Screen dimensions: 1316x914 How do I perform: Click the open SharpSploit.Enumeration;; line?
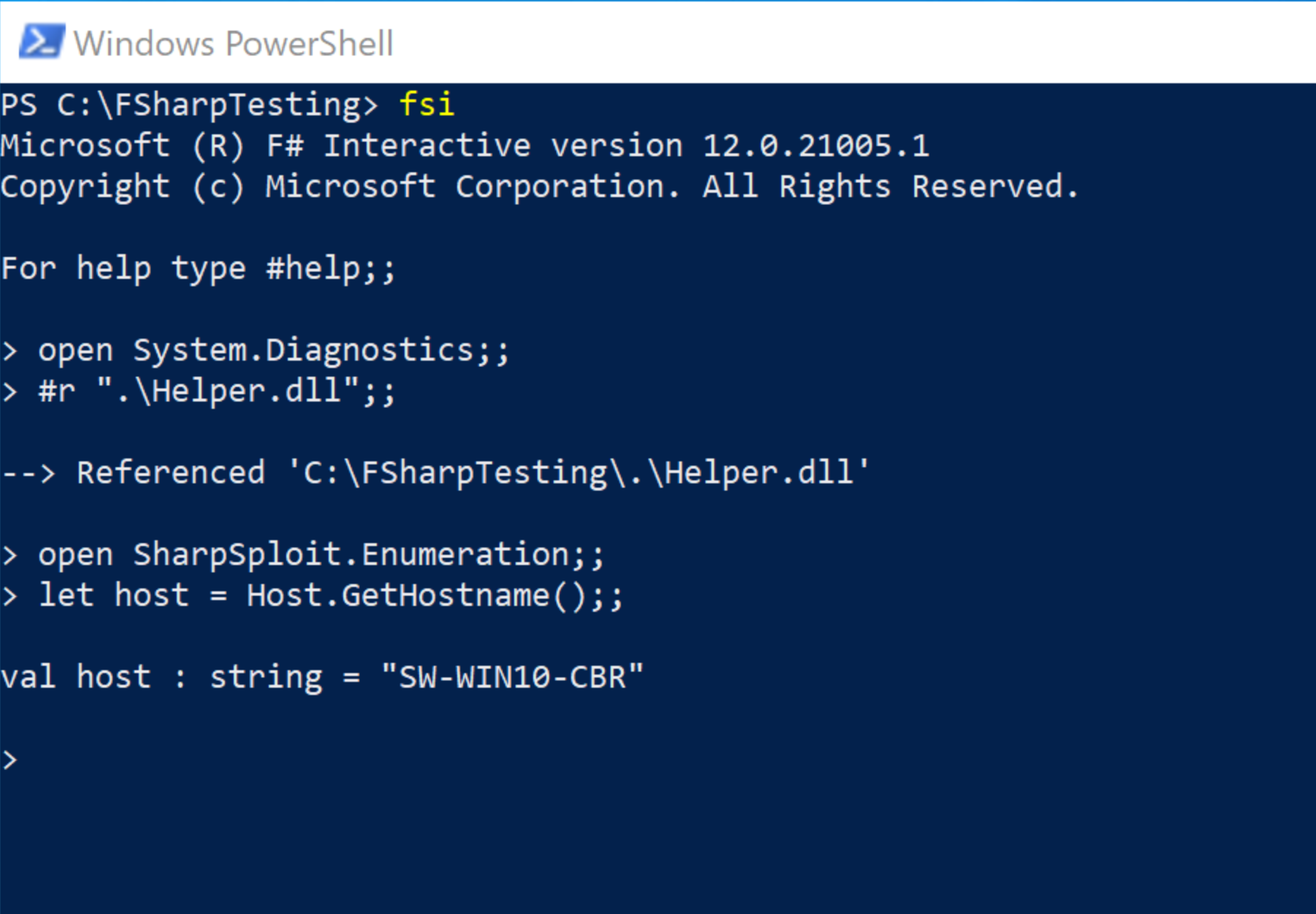[321, 555]
